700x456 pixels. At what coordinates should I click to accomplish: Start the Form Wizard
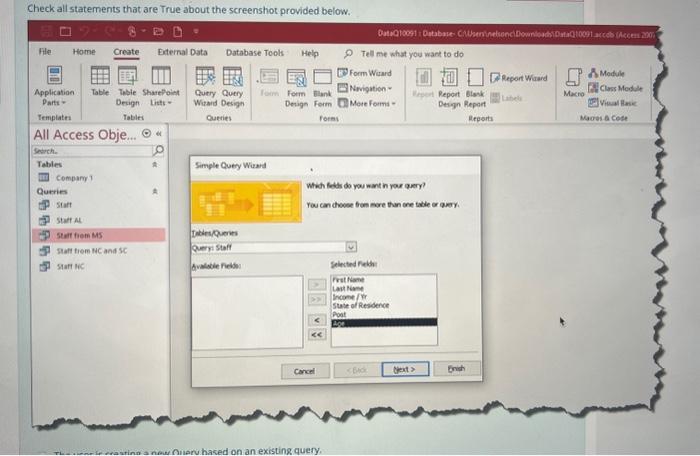(x=365, y=73)
